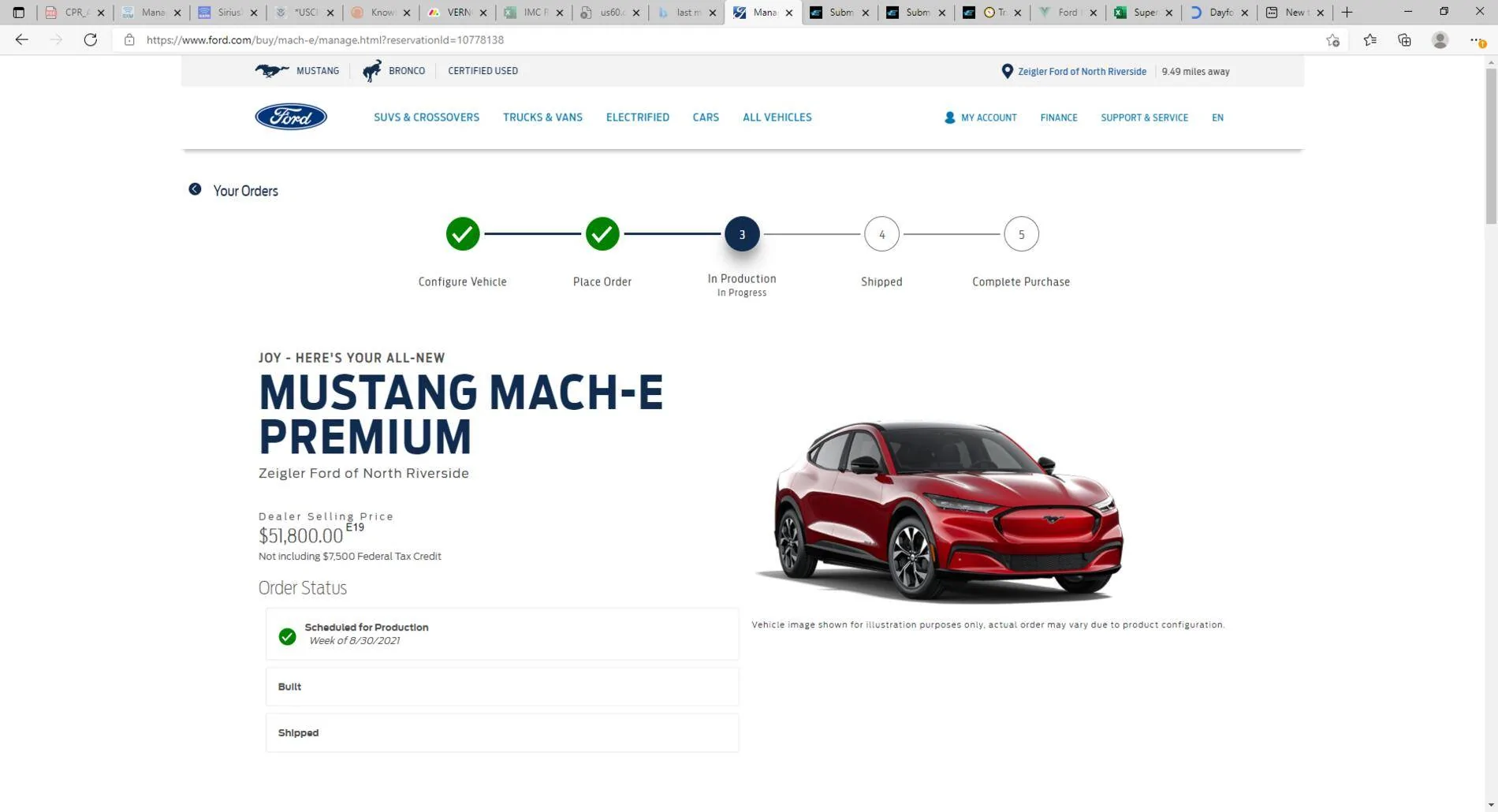
Task: Click the Bronco link in top bar
Action: point(407,71)
